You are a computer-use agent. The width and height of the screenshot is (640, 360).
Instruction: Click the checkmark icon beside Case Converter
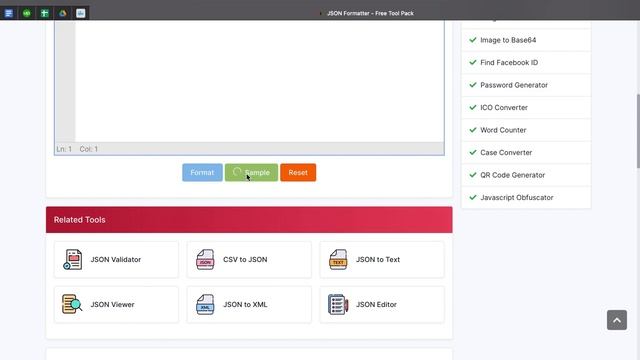473,152
